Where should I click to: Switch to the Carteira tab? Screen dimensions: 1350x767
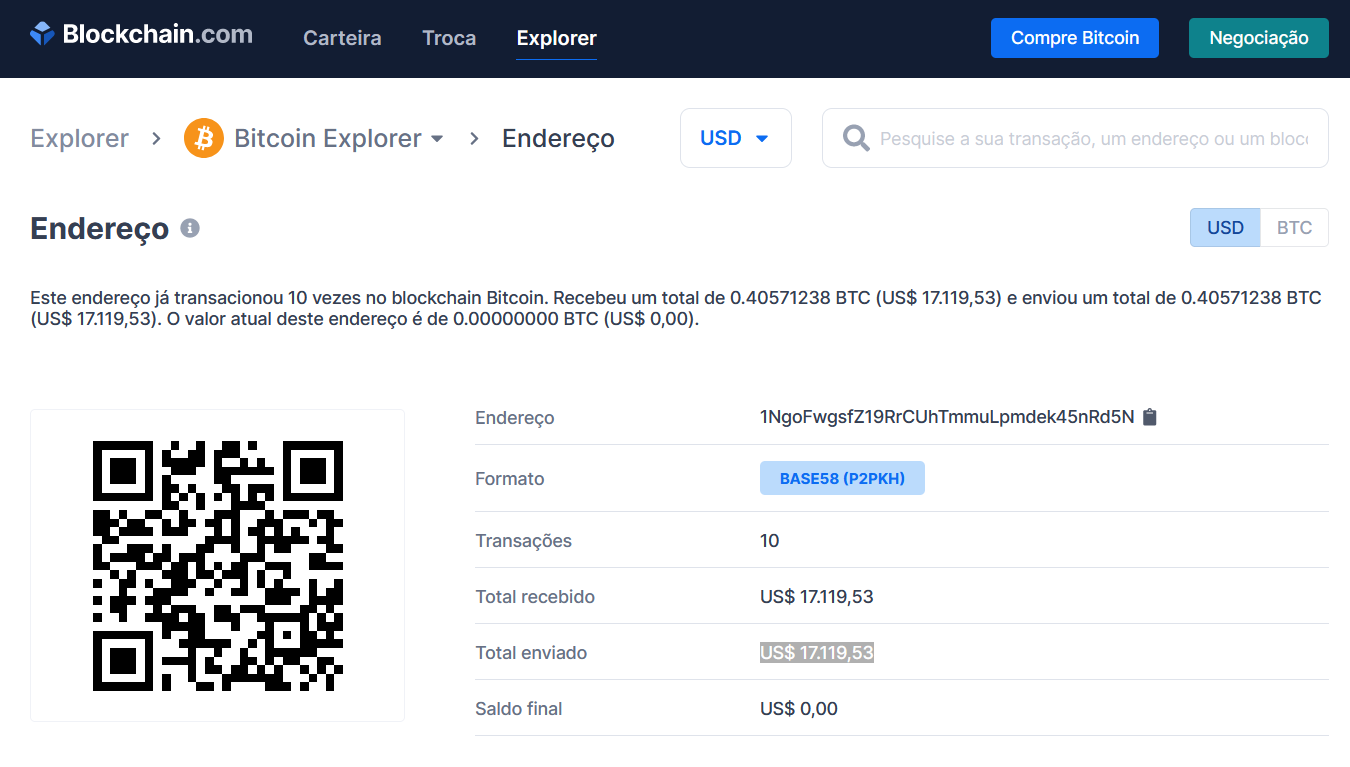342,38
